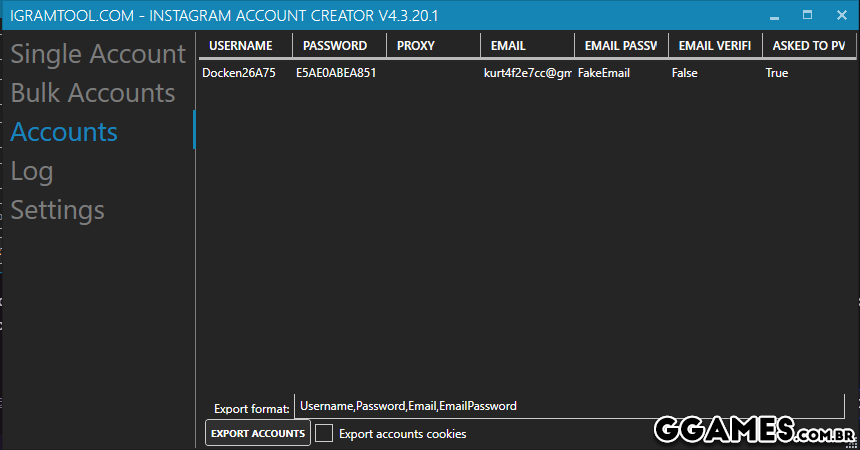Select the Docken26A75 account row
Image resolution: width=860 pixels, height=450 pixels.
(239, 73)
